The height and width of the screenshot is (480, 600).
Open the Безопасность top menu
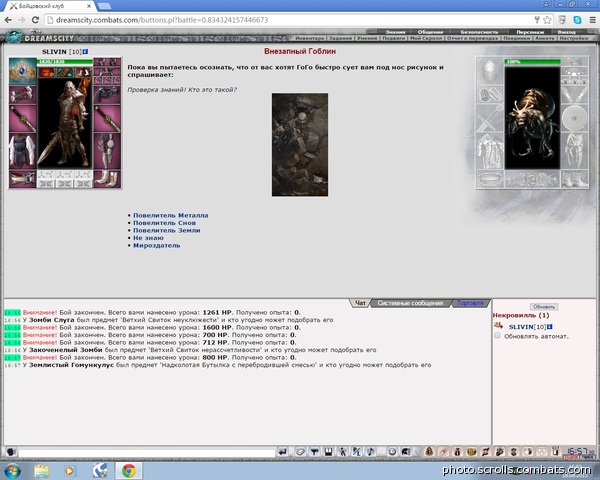click(479, 32)
